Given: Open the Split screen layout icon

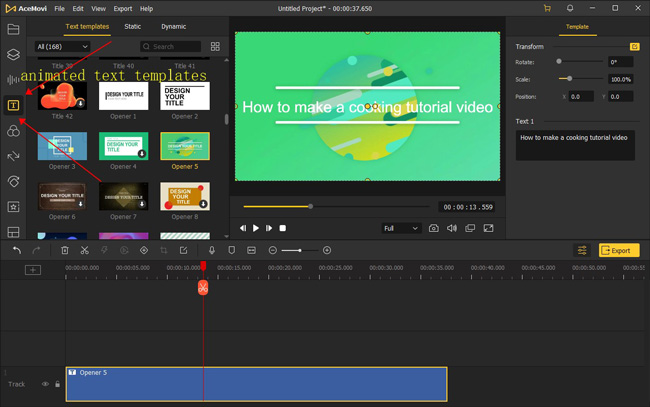Looking at the screenshot, I should tap(13, 232).
